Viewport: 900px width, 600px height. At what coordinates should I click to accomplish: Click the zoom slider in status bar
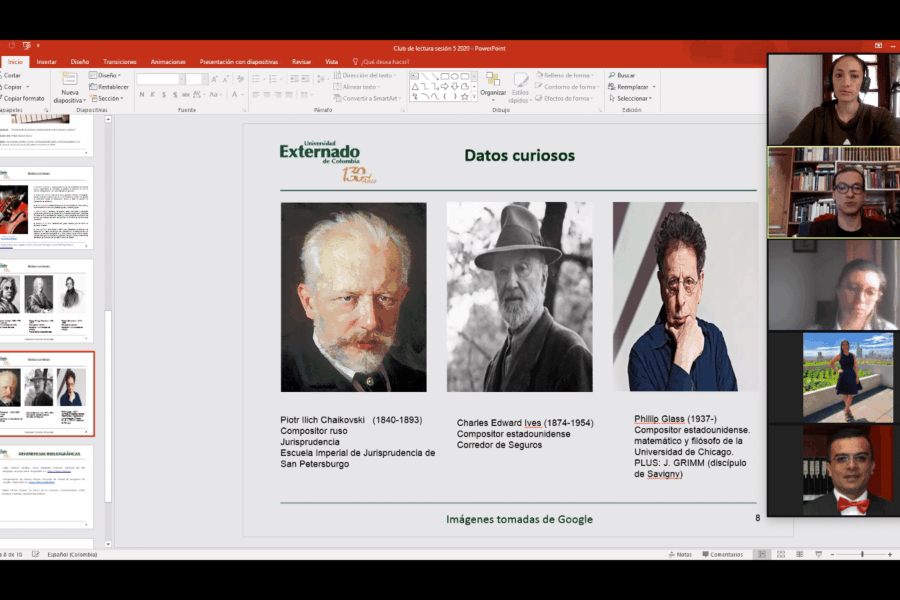[862, 554]
